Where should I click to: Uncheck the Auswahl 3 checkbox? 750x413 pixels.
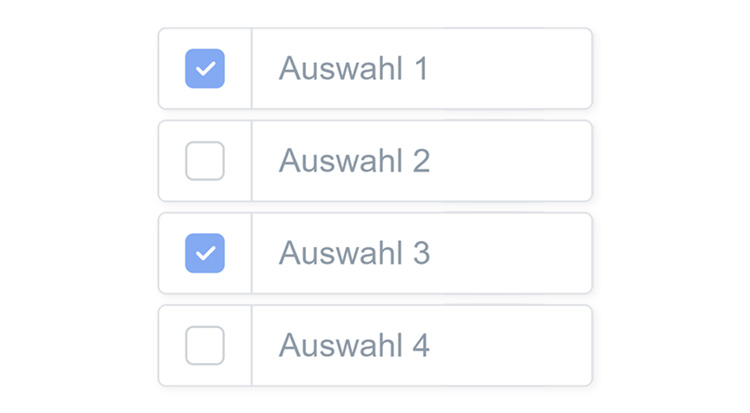[205, 253]
